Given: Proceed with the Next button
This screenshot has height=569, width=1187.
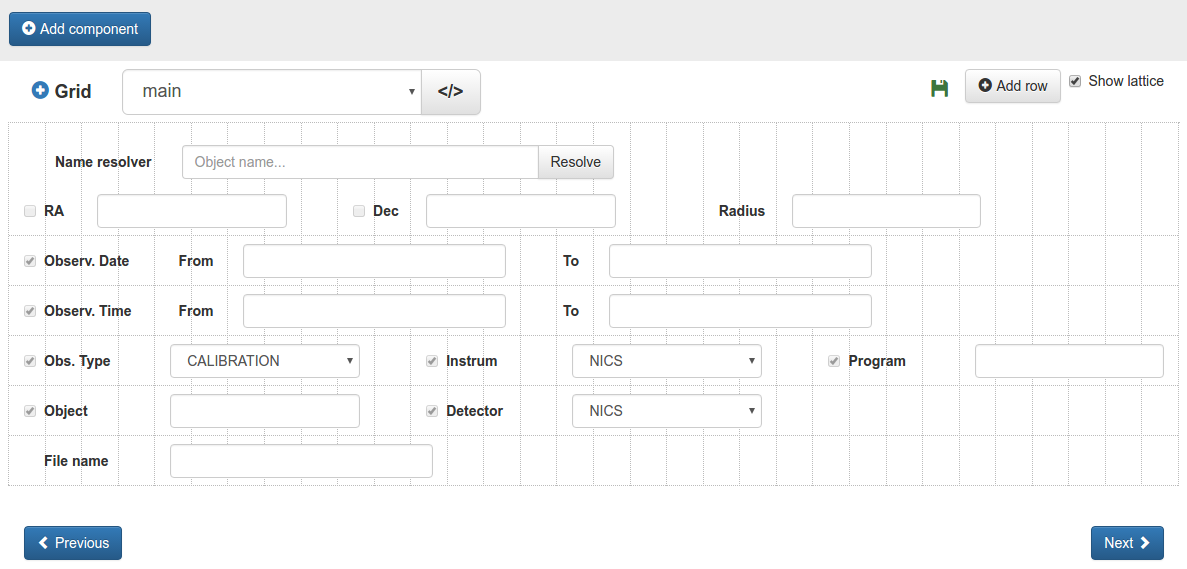Looking at the screenshot, I should (x=1127, y=543).
